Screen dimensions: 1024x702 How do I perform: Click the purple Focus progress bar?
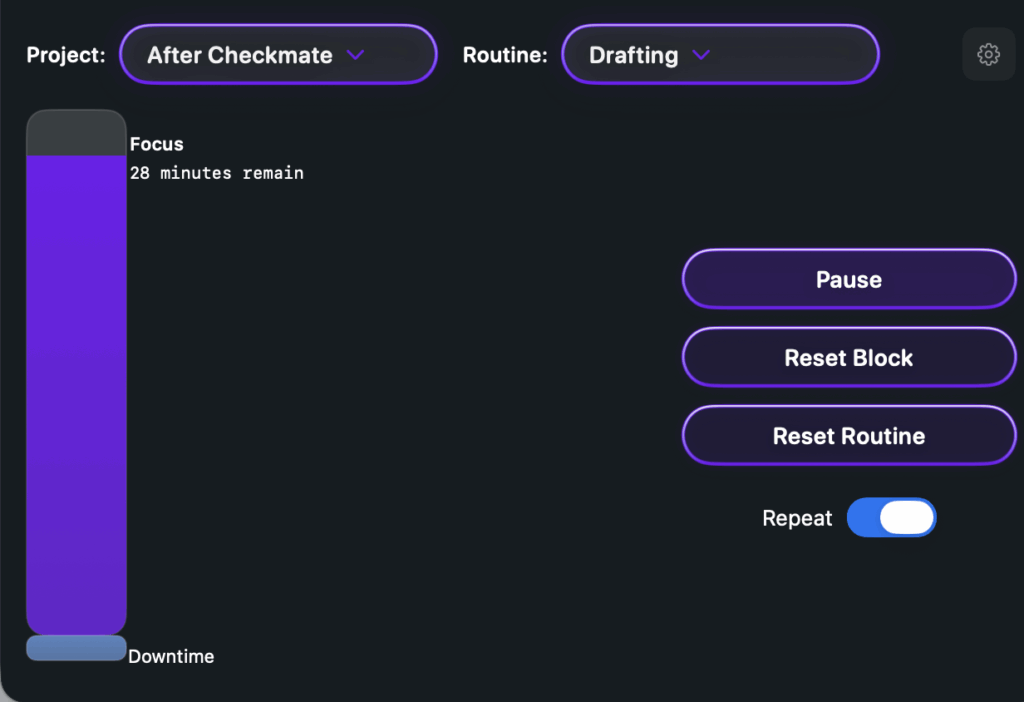coord(76,395)
